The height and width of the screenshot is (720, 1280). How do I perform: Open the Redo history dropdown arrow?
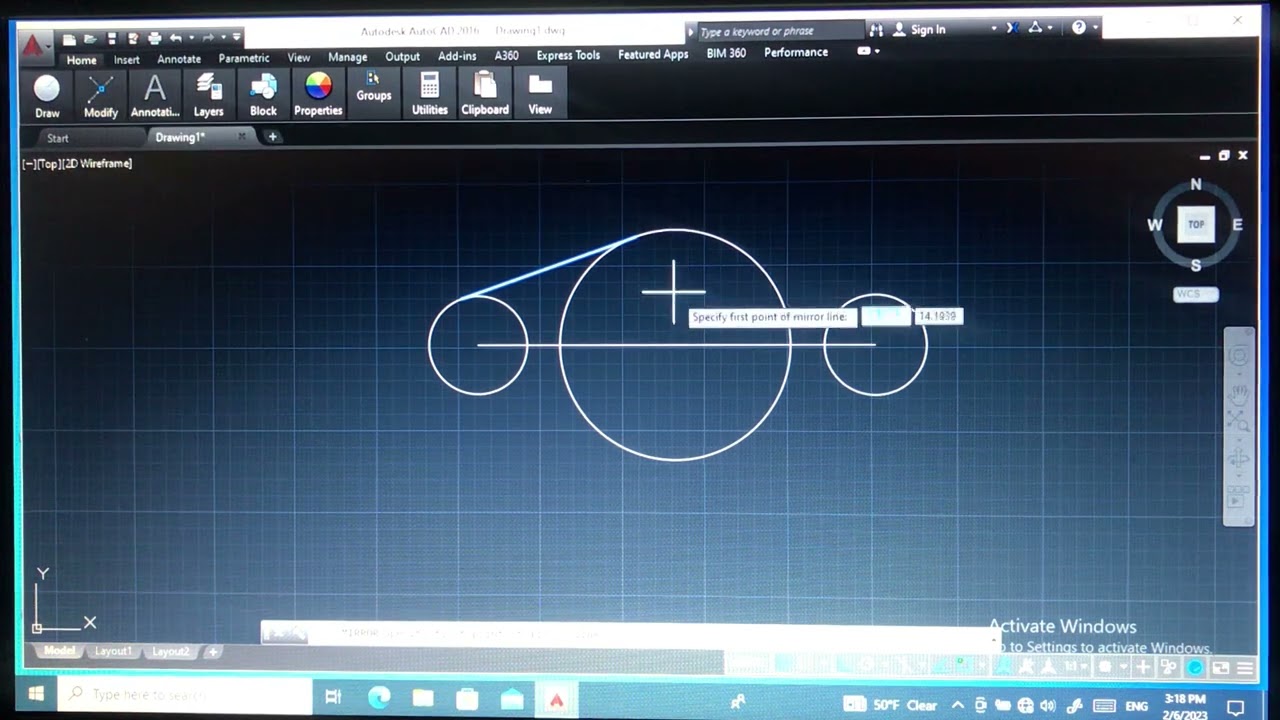[223, 37]
